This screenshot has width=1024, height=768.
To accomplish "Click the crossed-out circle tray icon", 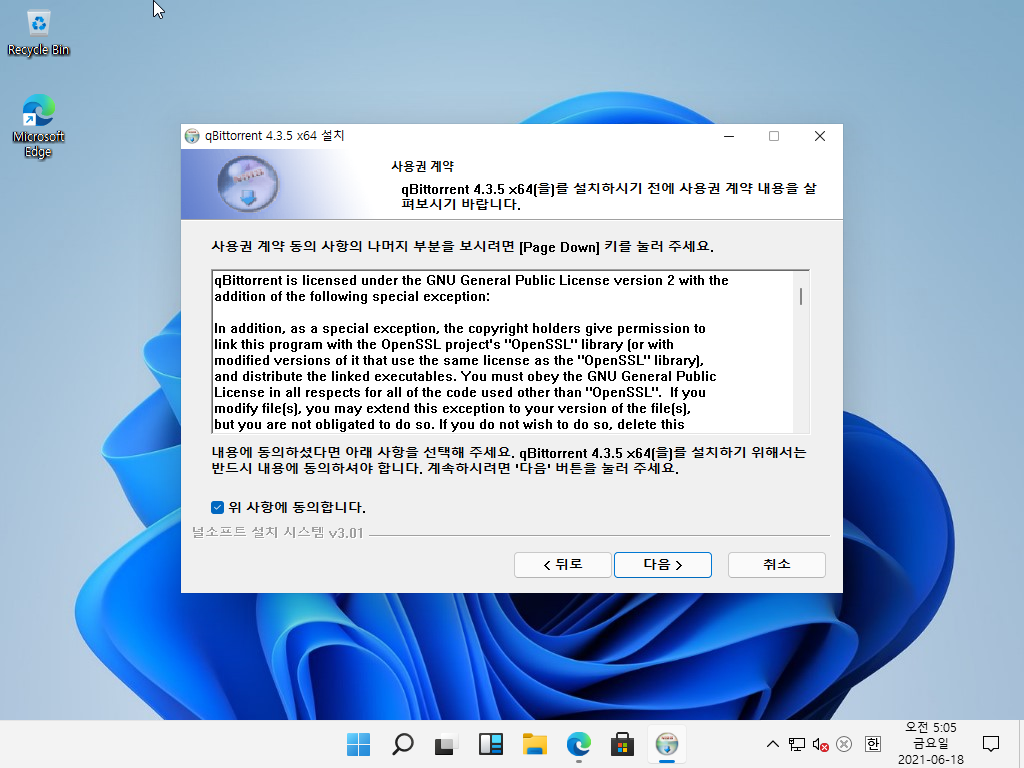I will [844, 744].
